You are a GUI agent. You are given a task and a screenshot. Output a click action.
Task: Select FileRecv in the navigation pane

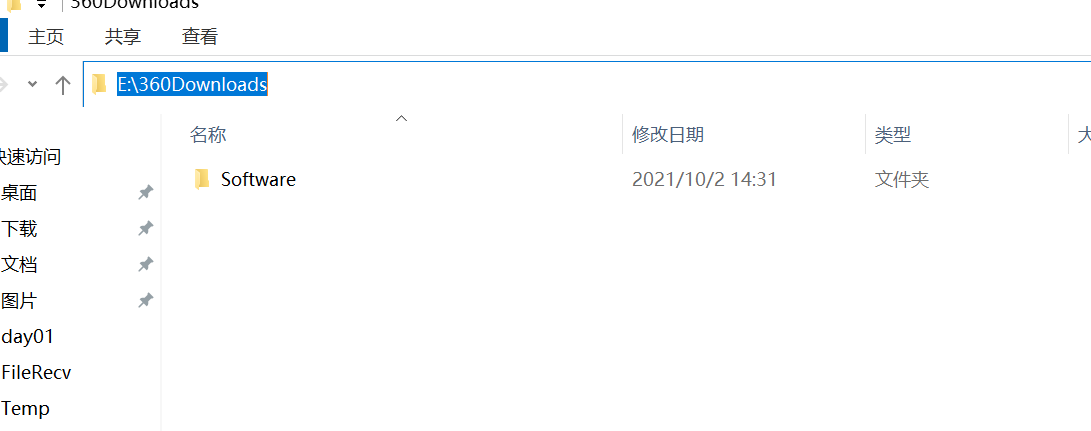[36, 373]
